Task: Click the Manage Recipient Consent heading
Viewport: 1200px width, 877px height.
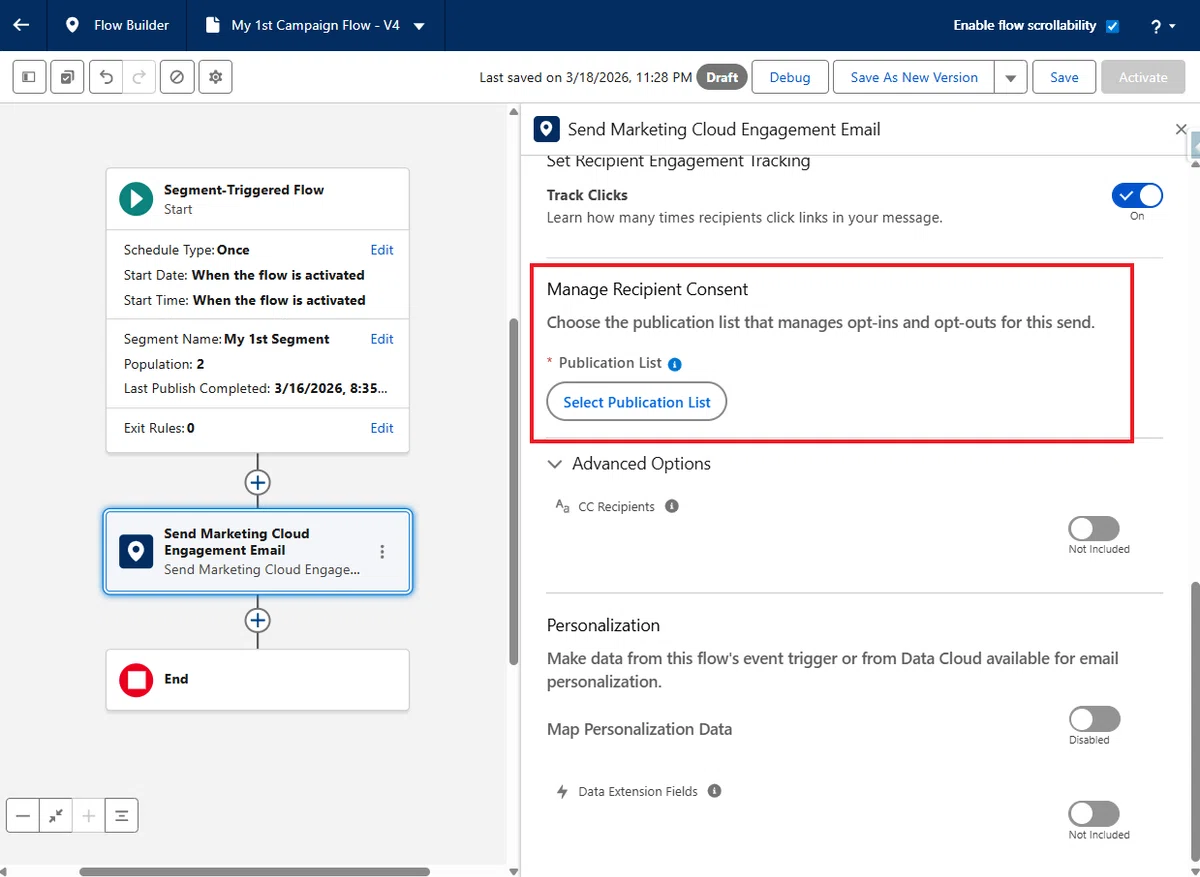Action: click(648, 289)
